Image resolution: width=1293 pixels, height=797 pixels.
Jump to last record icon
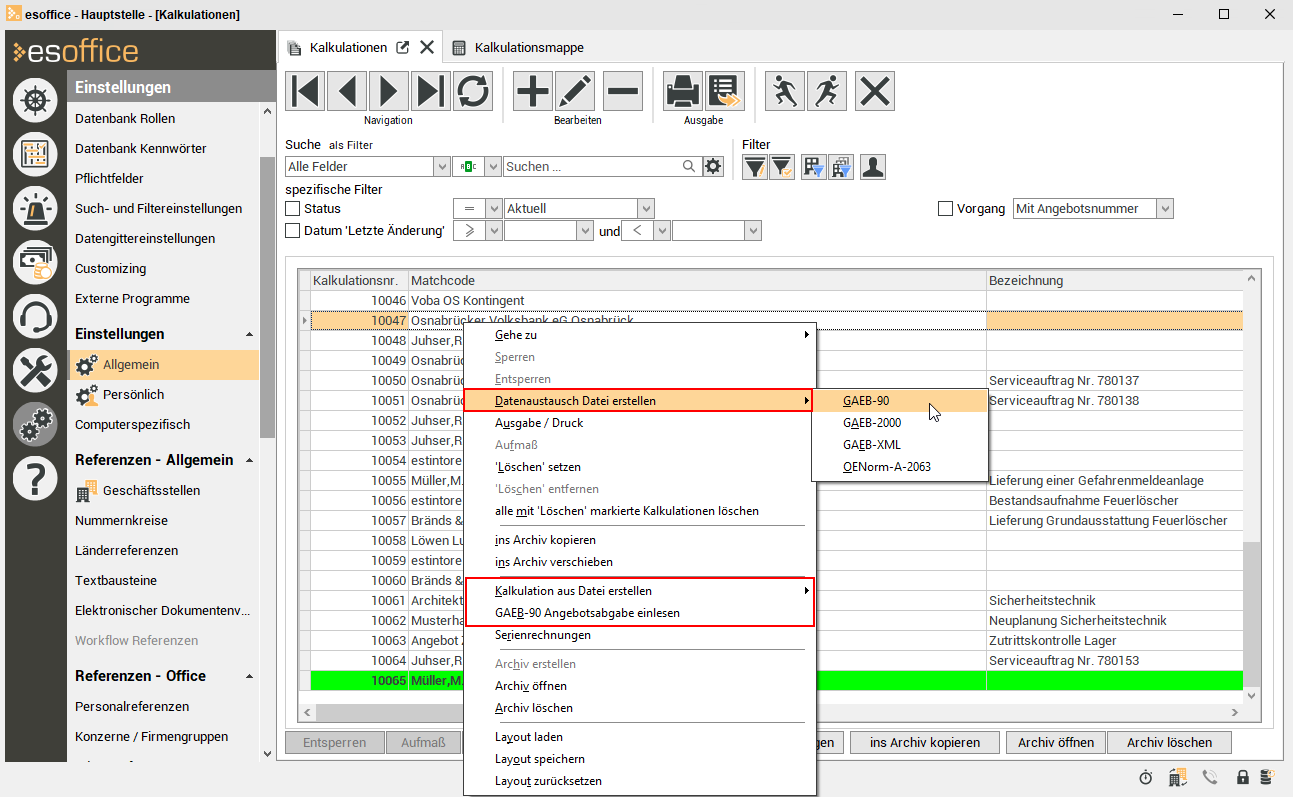click(x=431, y=91)
